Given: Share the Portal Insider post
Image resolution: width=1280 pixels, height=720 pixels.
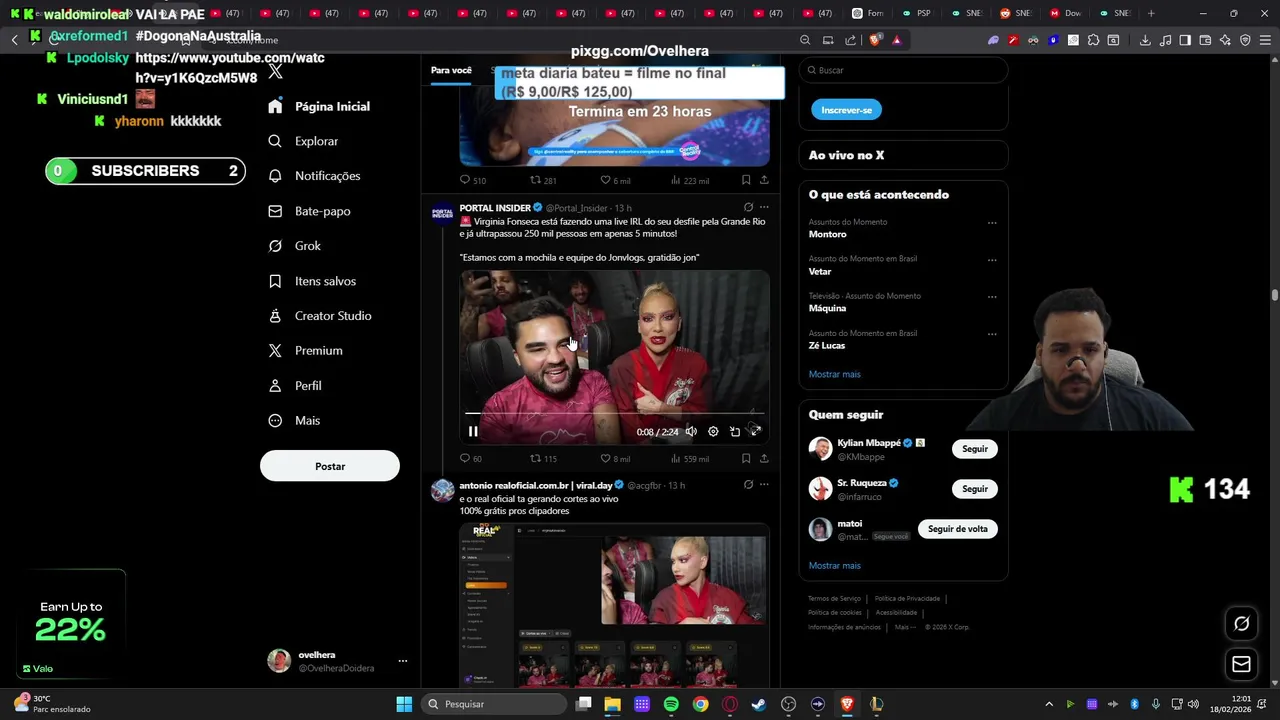Looking at the screenshot, I should (x=764, y=459).
